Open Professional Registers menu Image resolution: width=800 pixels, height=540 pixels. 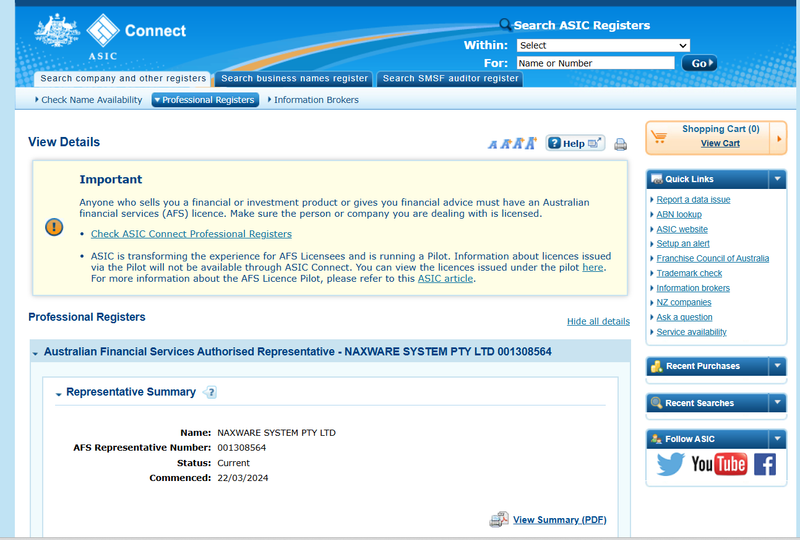(x=205, y=100)
